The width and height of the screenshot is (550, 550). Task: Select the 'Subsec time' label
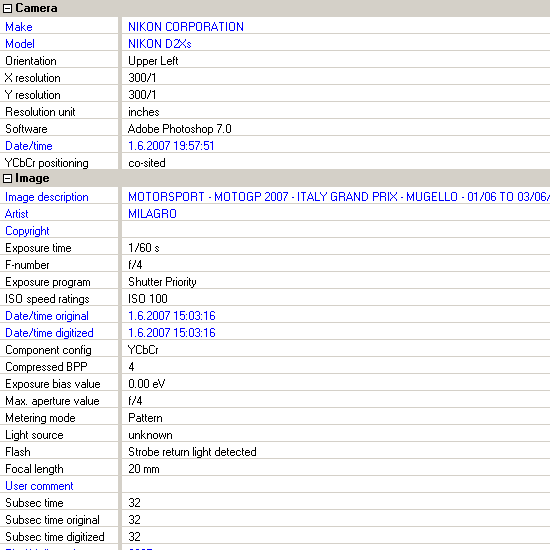[34, 503]
